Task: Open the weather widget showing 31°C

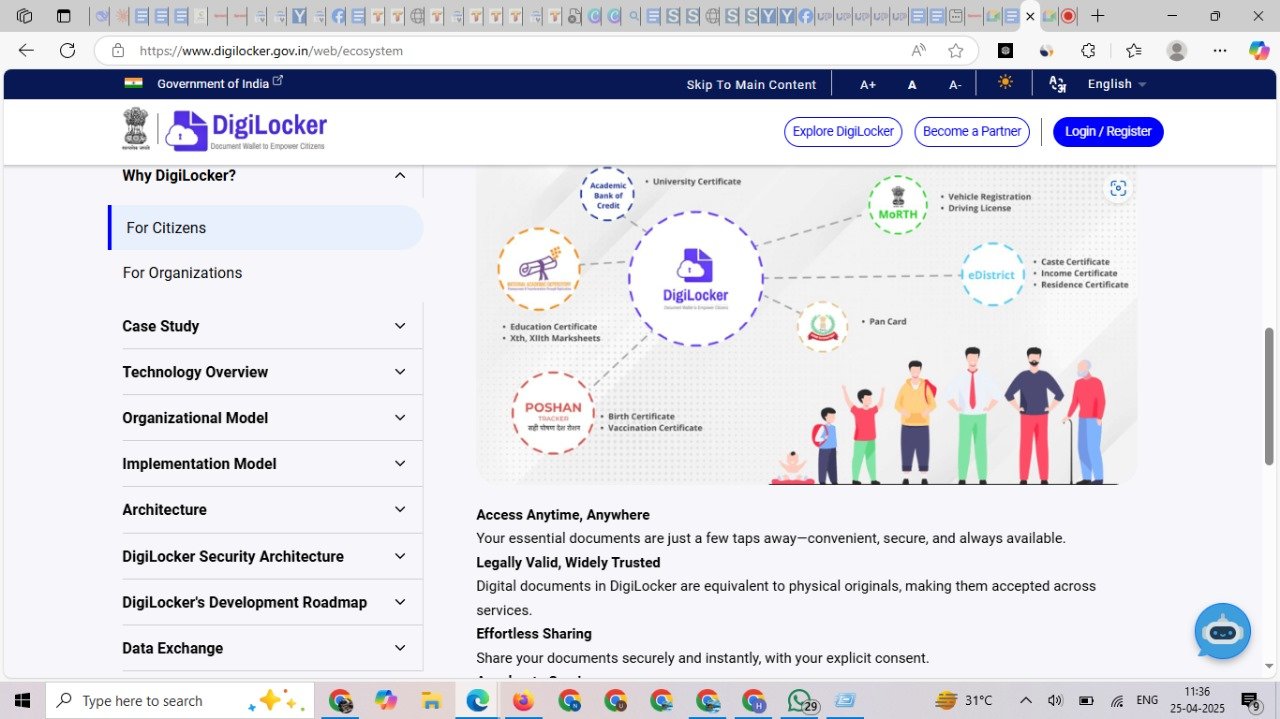Action: [x=964, y=701]
